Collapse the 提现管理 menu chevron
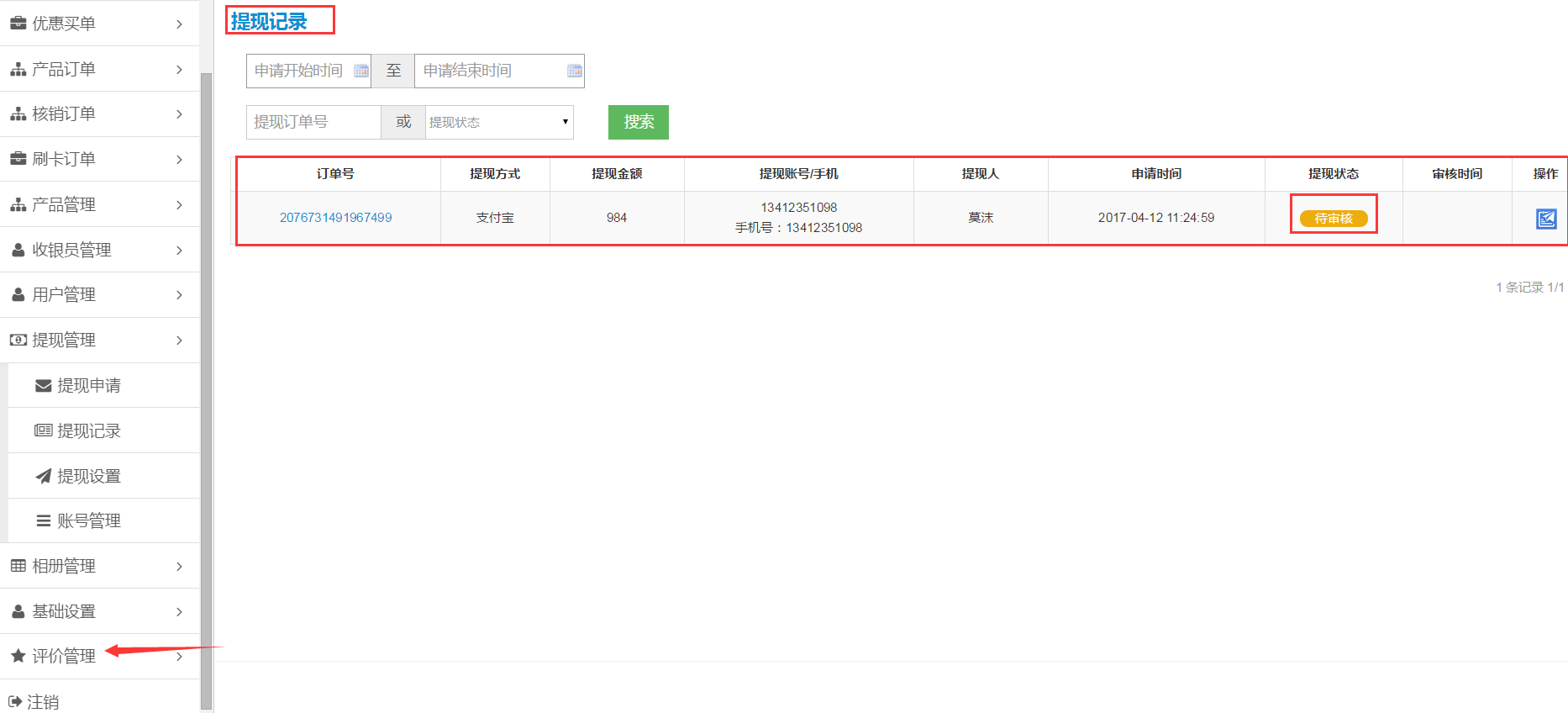The width and height of the screenshot is (1568, 713). (179, 341)
